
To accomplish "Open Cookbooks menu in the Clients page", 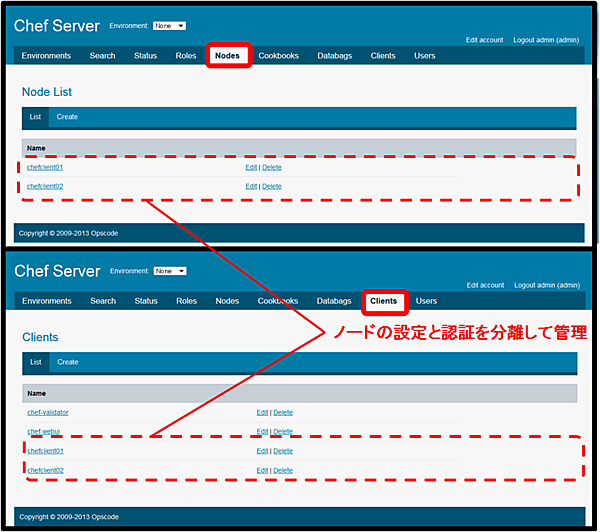I will tap(278, 301).
